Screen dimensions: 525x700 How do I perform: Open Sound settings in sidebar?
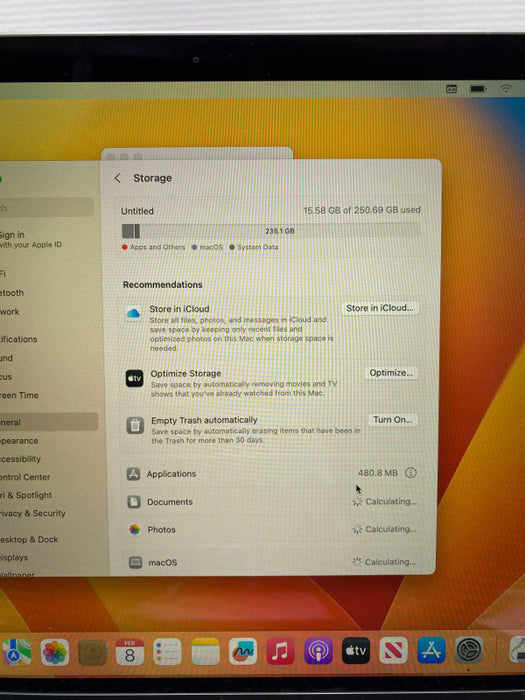coord(6,358)
